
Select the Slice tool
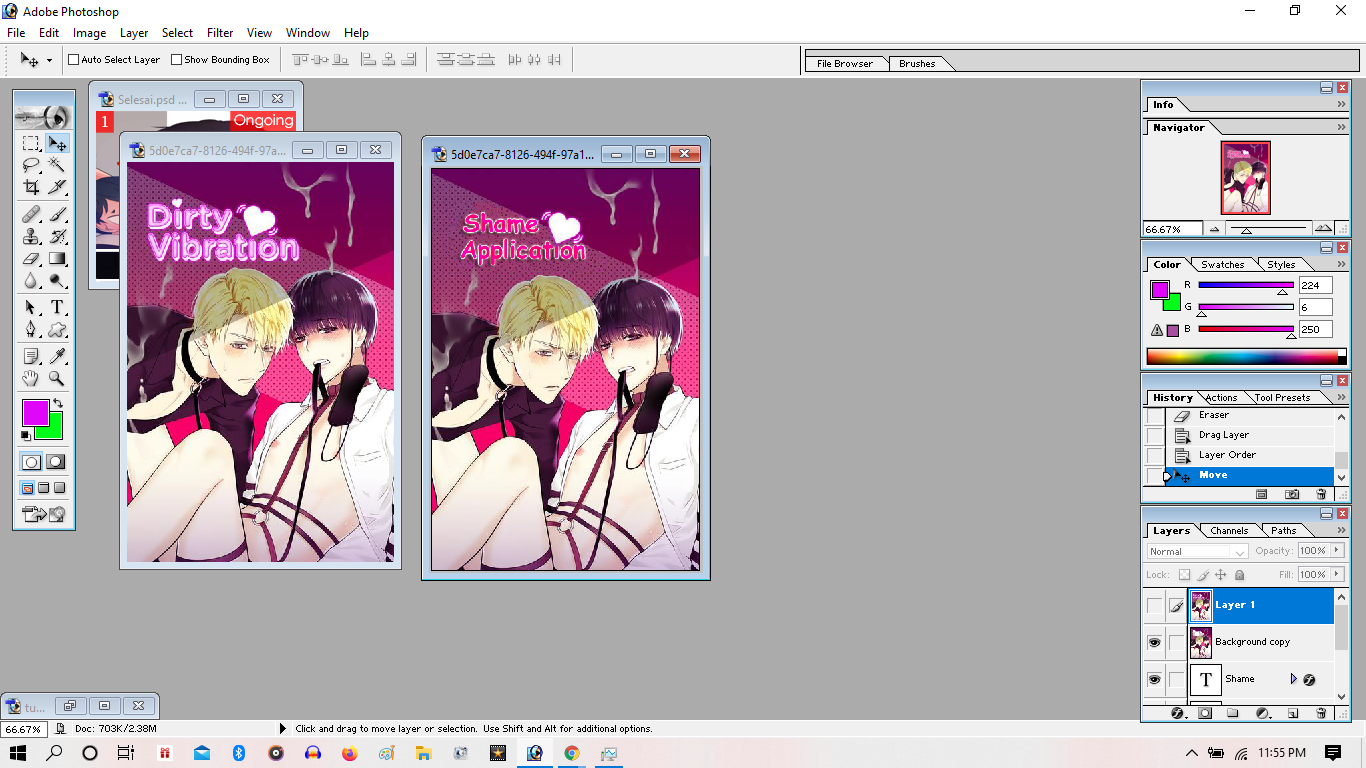coord(57,186)
